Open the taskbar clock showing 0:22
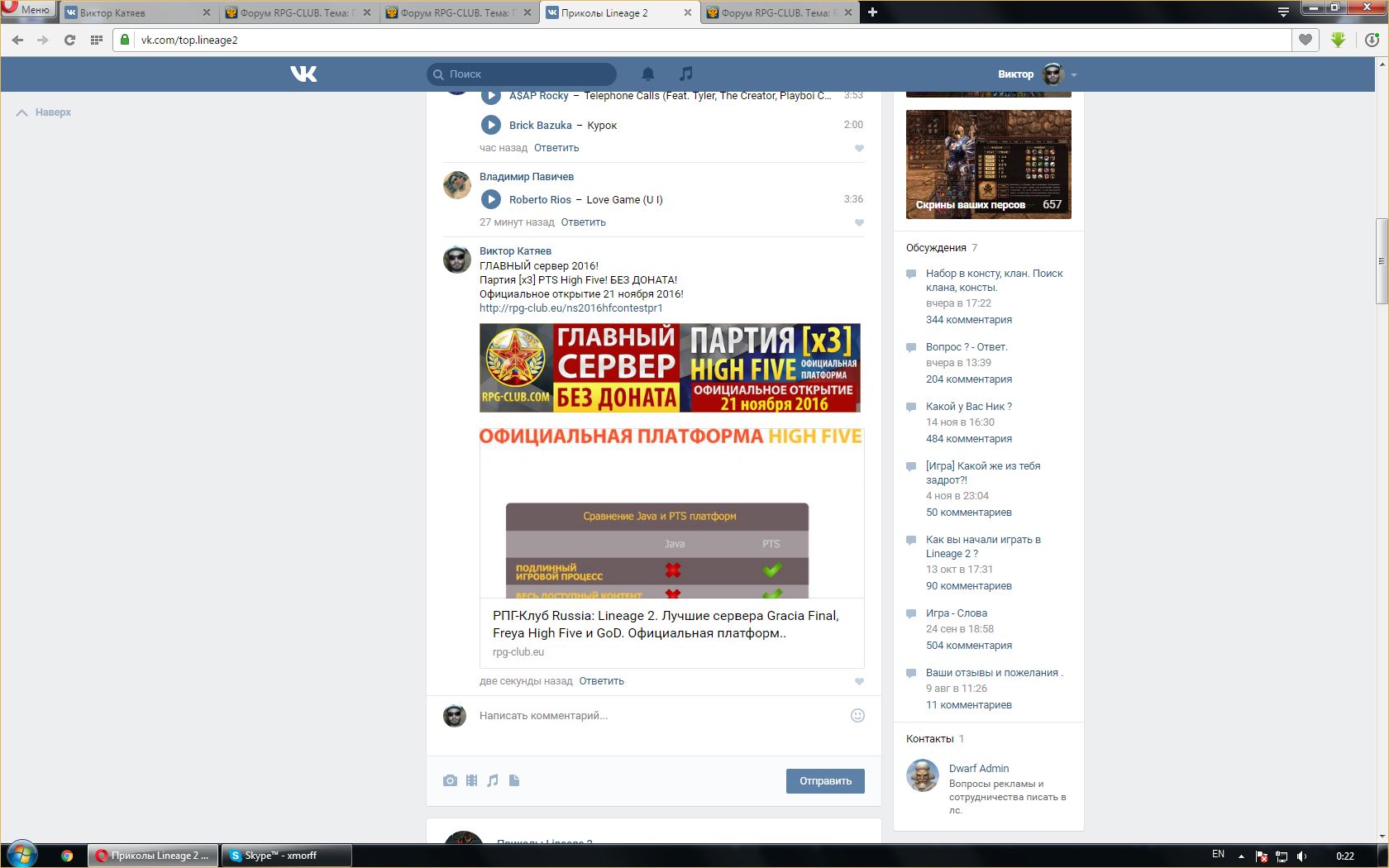Screen dimensions: 1389x868 click(x=1345, y=856)
